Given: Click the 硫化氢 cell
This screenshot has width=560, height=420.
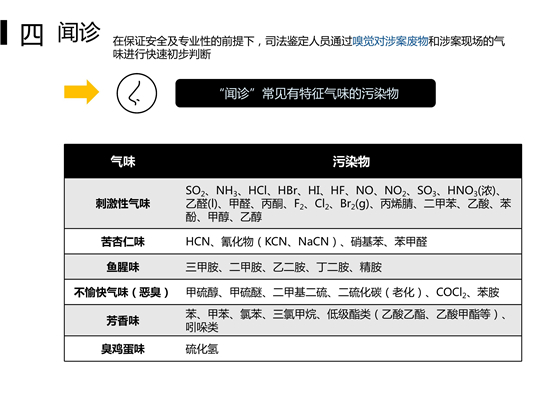Looking at the screenshot, I should pyautogui.click(x=202, y=349).
